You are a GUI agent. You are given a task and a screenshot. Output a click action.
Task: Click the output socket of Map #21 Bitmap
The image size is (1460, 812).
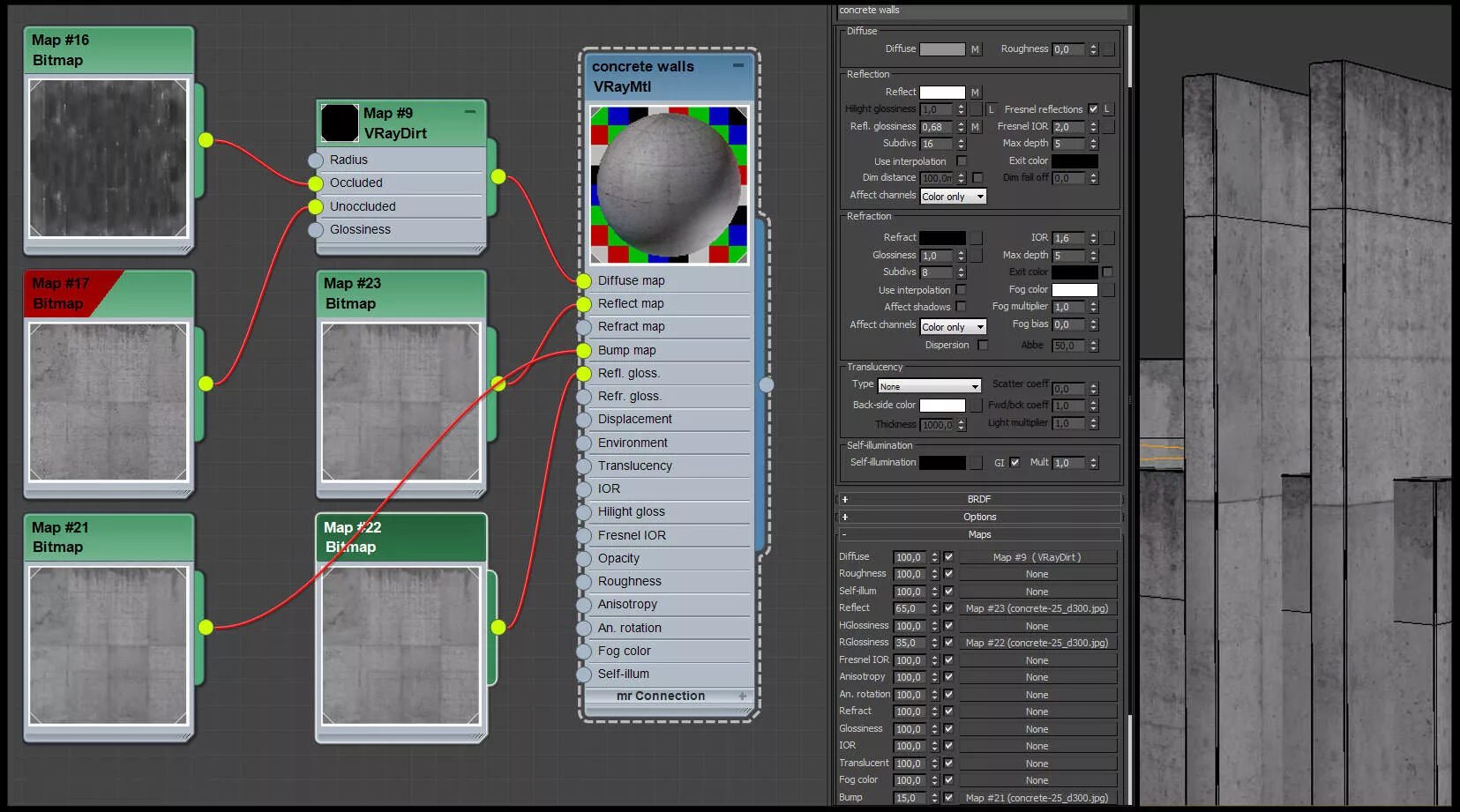click(x=206, y=627)
